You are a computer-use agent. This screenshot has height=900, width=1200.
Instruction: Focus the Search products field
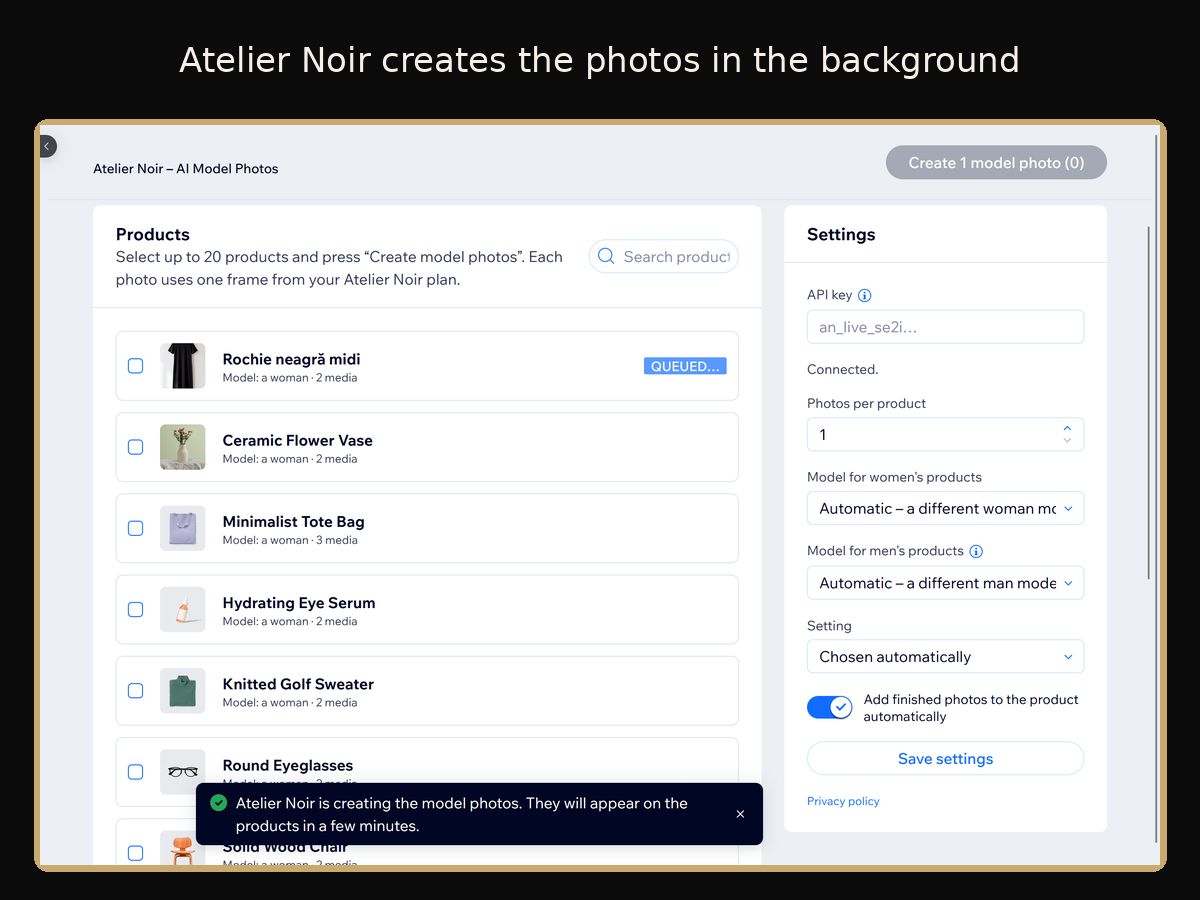tap(664, 256)
